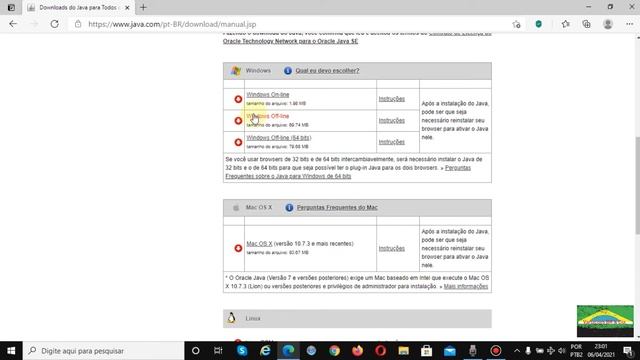Click the taskbar search box

coord(104,351)
